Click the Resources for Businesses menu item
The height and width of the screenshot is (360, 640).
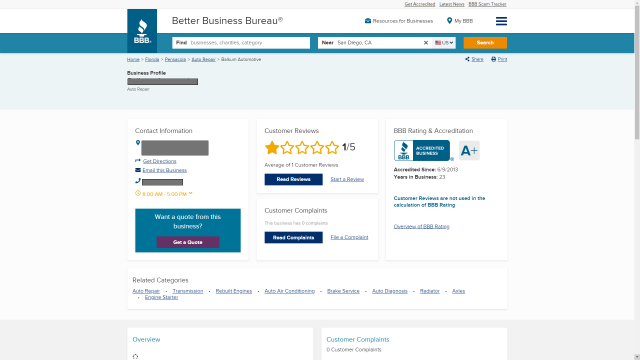coord(399,21)
